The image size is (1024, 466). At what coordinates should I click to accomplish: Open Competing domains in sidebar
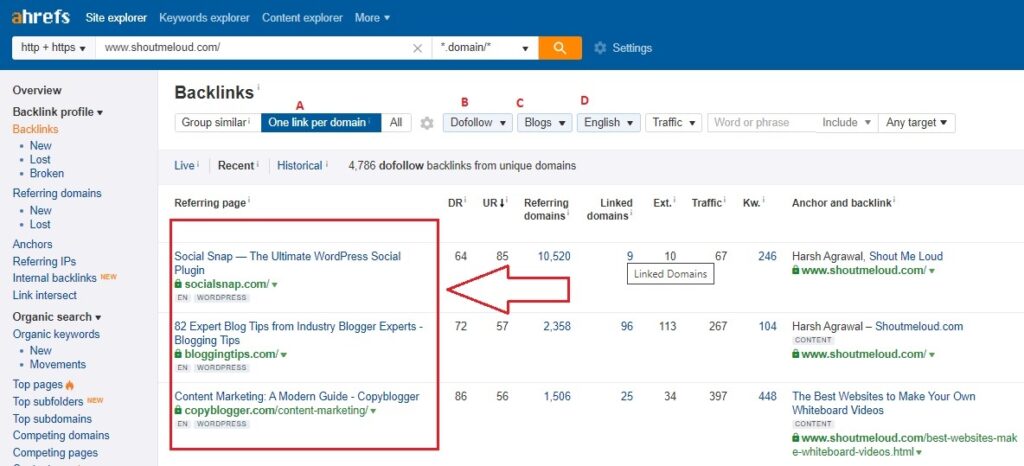[x=61, y=435]
